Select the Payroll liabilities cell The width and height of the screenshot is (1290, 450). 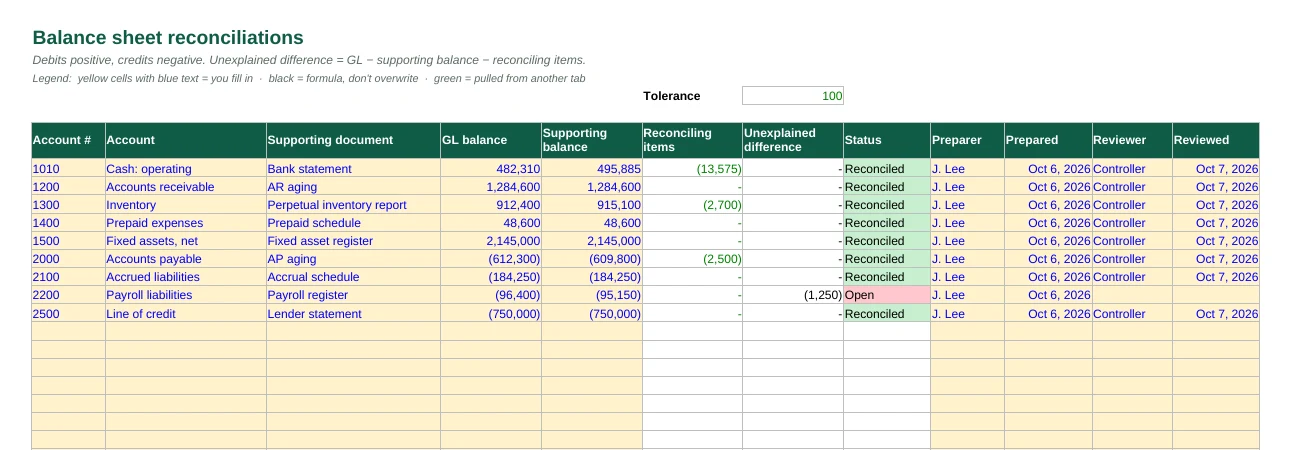(186, 295)
